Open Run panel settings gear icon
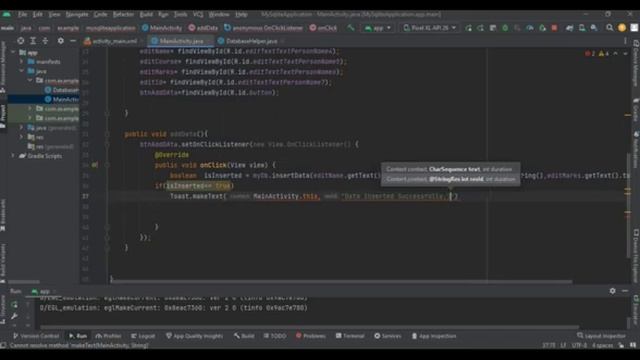640x360 pixels. [612, 291]
